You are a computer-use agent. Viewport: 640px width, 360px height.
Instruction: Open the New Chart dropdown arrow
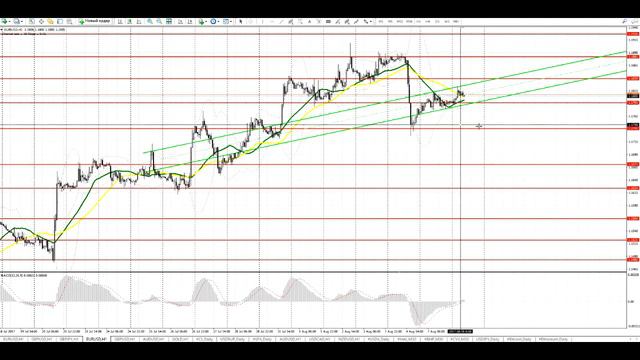(x=10, y=21)
